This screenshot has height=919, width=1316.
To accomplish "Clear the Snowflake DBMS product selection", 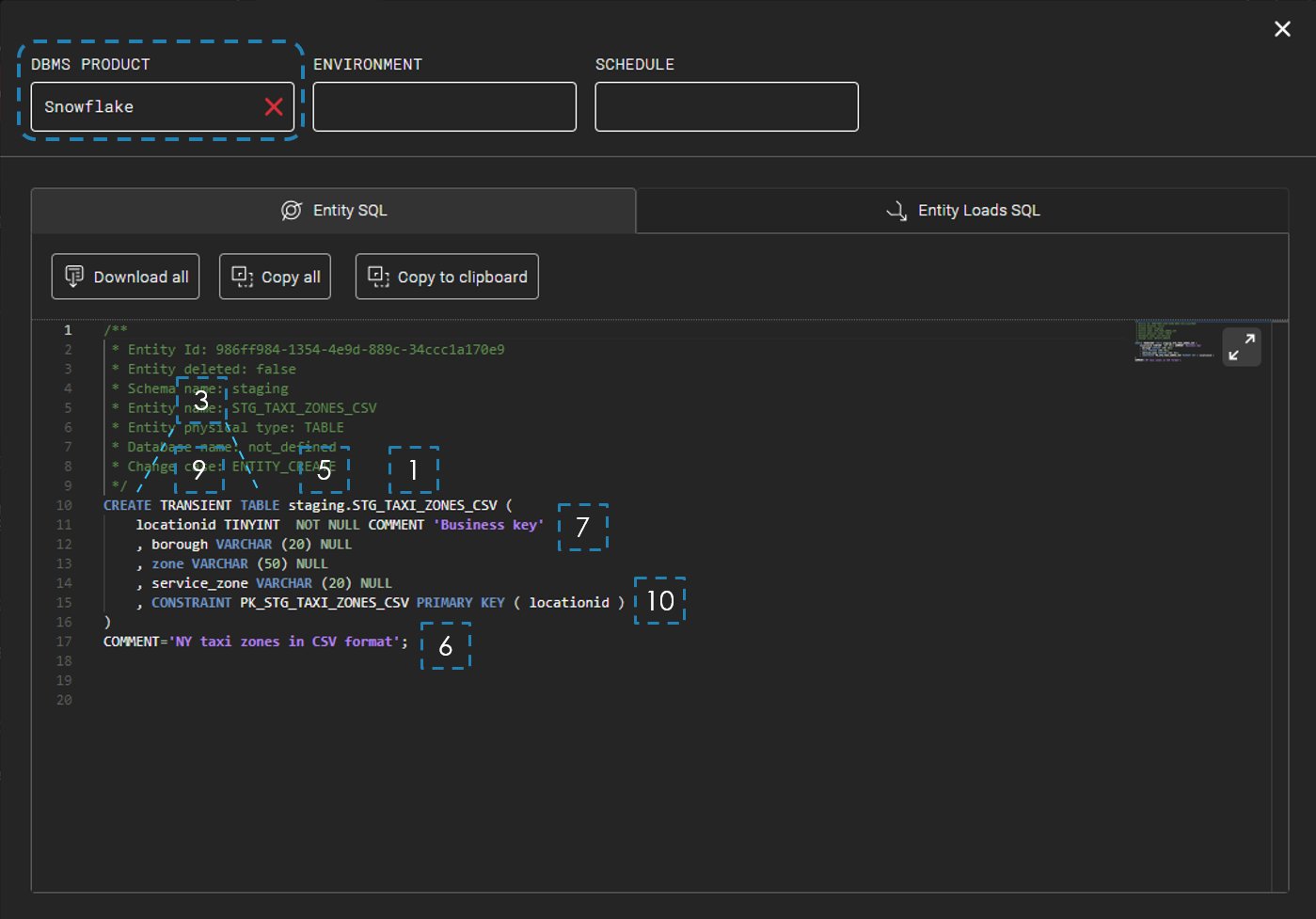I will click(274, 107).
